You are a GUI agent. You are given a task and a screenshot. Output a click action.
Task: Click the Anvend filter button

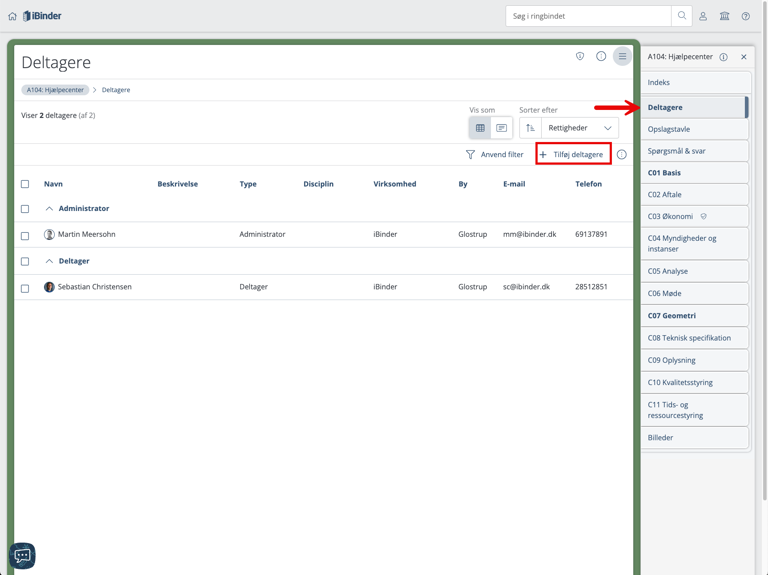(494, 155)
